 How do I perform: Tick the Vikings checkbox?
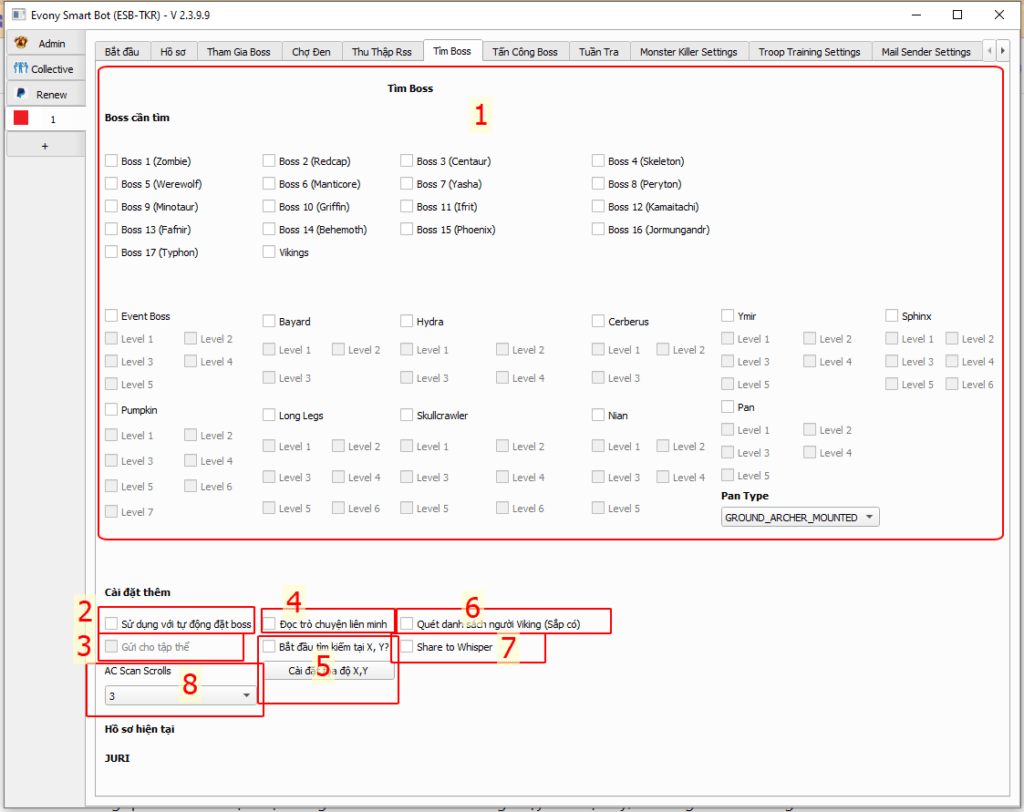(x=269, y=253)
